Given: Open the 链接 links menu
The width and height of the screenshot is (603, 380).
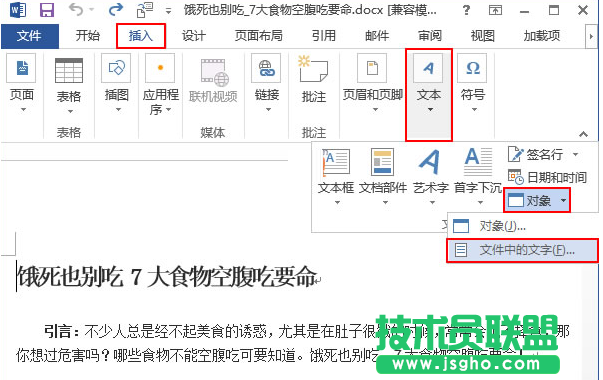Looking at the screenshot, I should click(x=267, y=83).
